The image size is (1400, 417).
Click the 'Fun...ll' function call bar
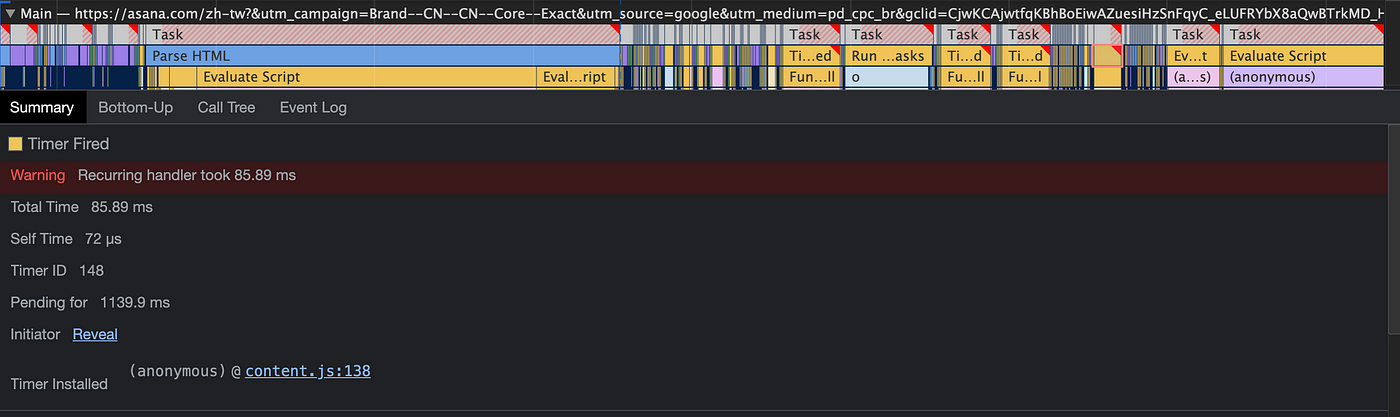tap(810, 77)
